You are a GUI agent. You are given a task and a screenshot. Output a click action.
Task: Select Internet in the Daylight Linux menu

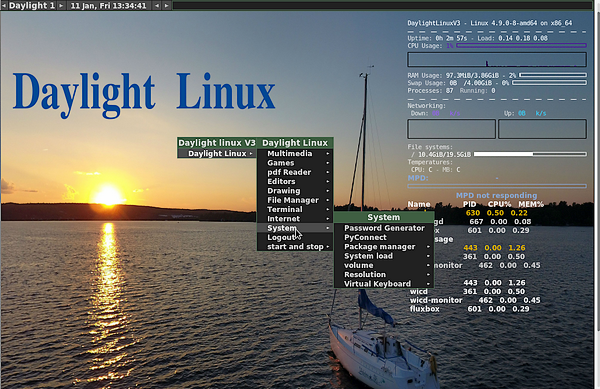coord(295,219)
